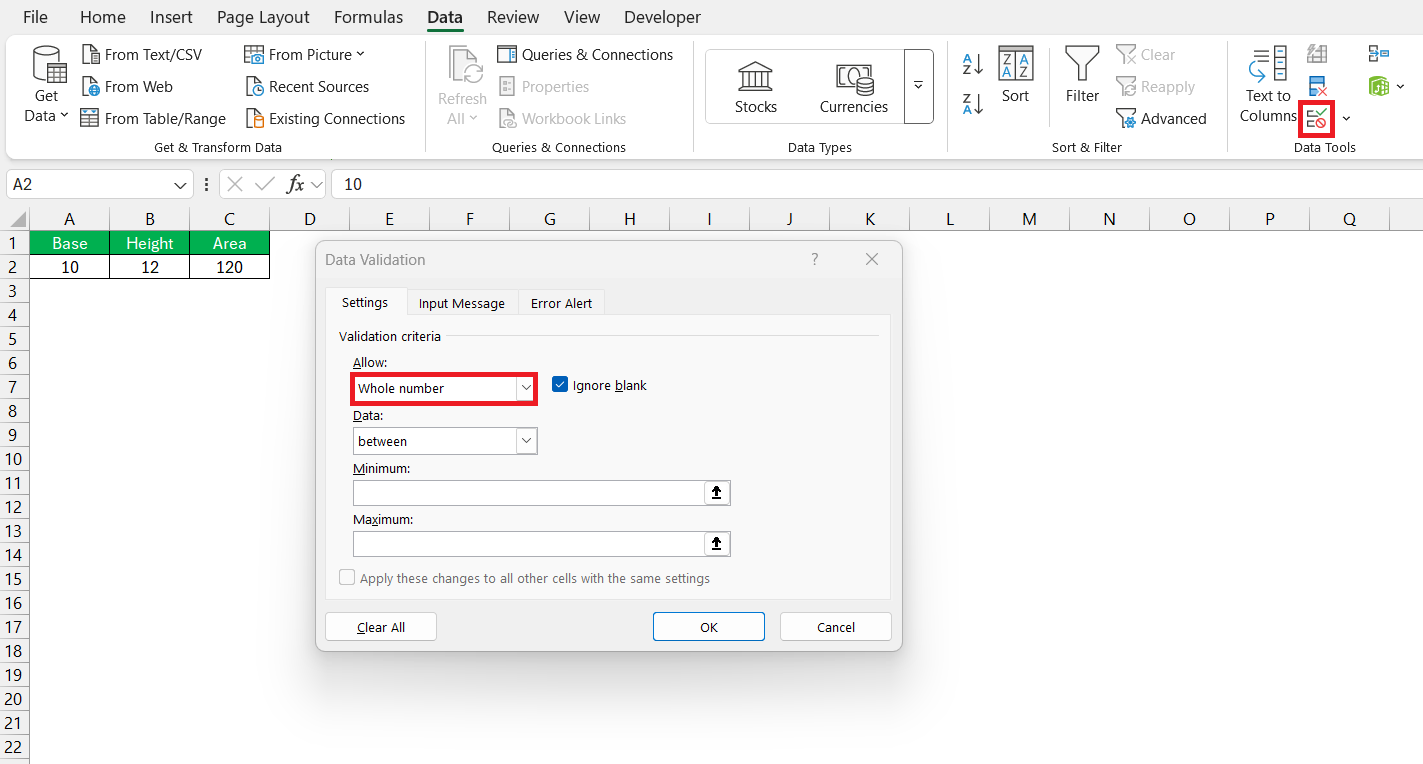Select the Area header cell
The width and height of the screenshot is (1423, 764).
coord(230,243)
